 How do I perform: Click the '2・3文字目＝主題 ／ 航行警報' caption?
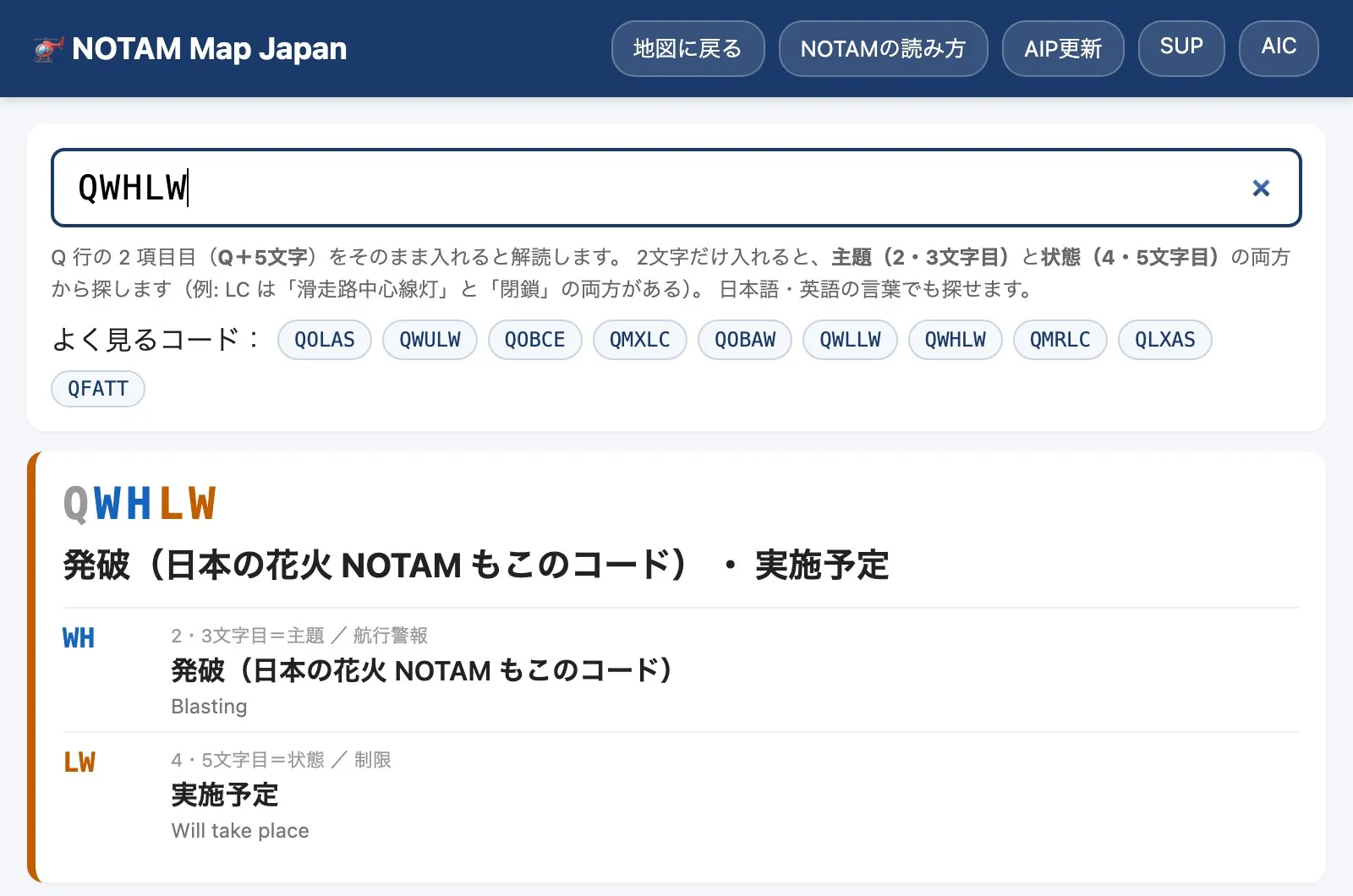click(x=299, y=636)
